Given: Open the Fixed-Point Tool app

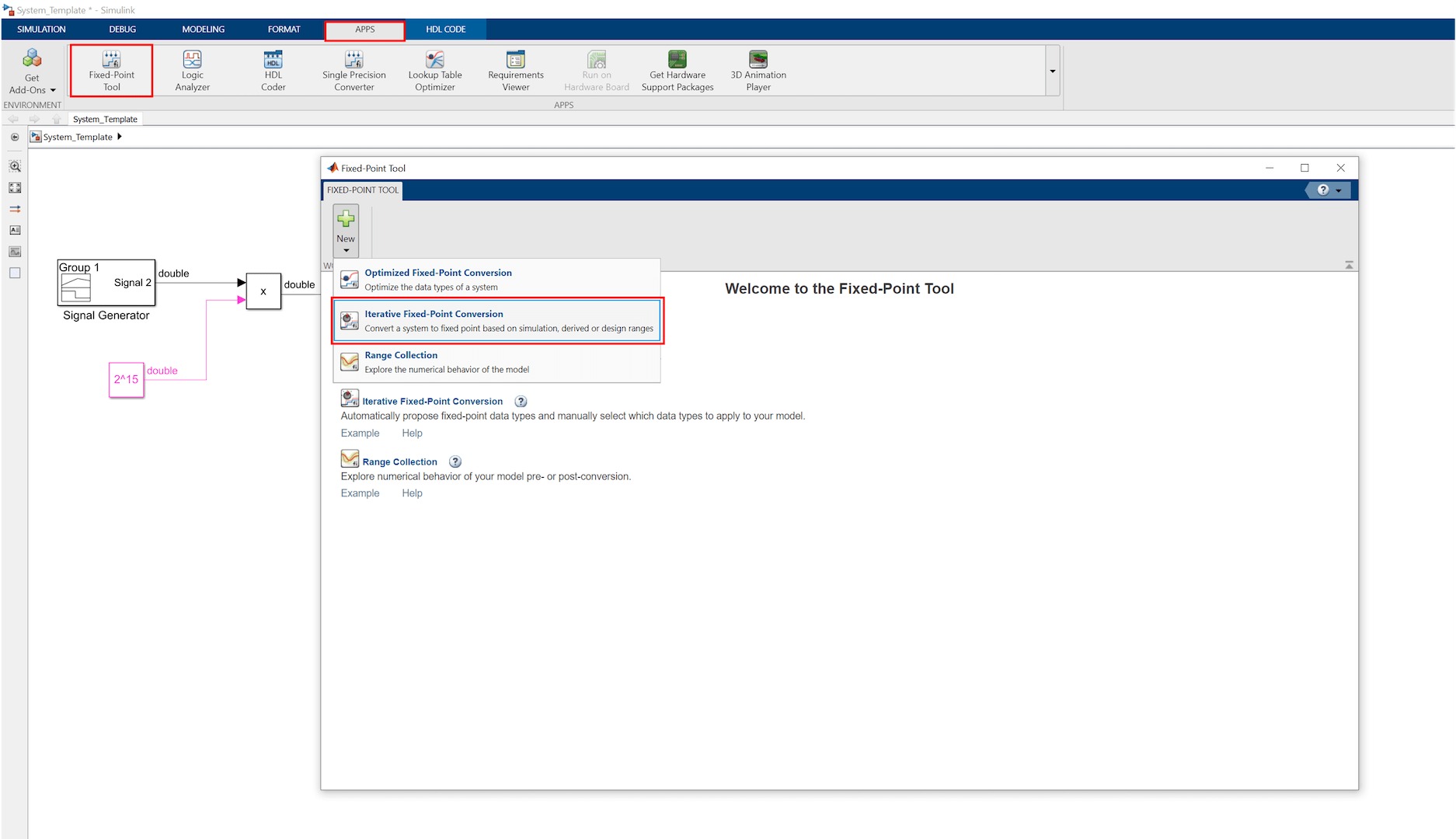Looking at the screenshot, I should tap(111, 70).
